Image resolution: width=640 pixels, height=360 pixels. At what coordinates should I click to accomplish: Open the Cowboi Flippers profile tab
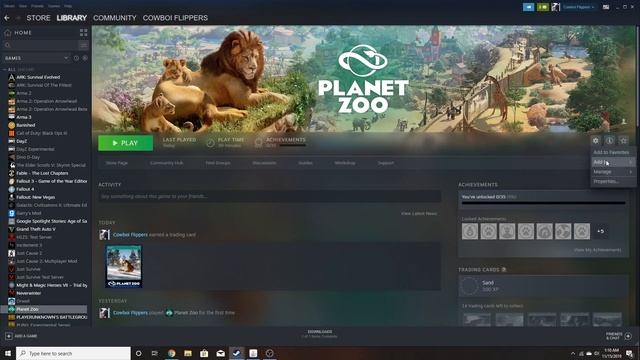[175, 18]
